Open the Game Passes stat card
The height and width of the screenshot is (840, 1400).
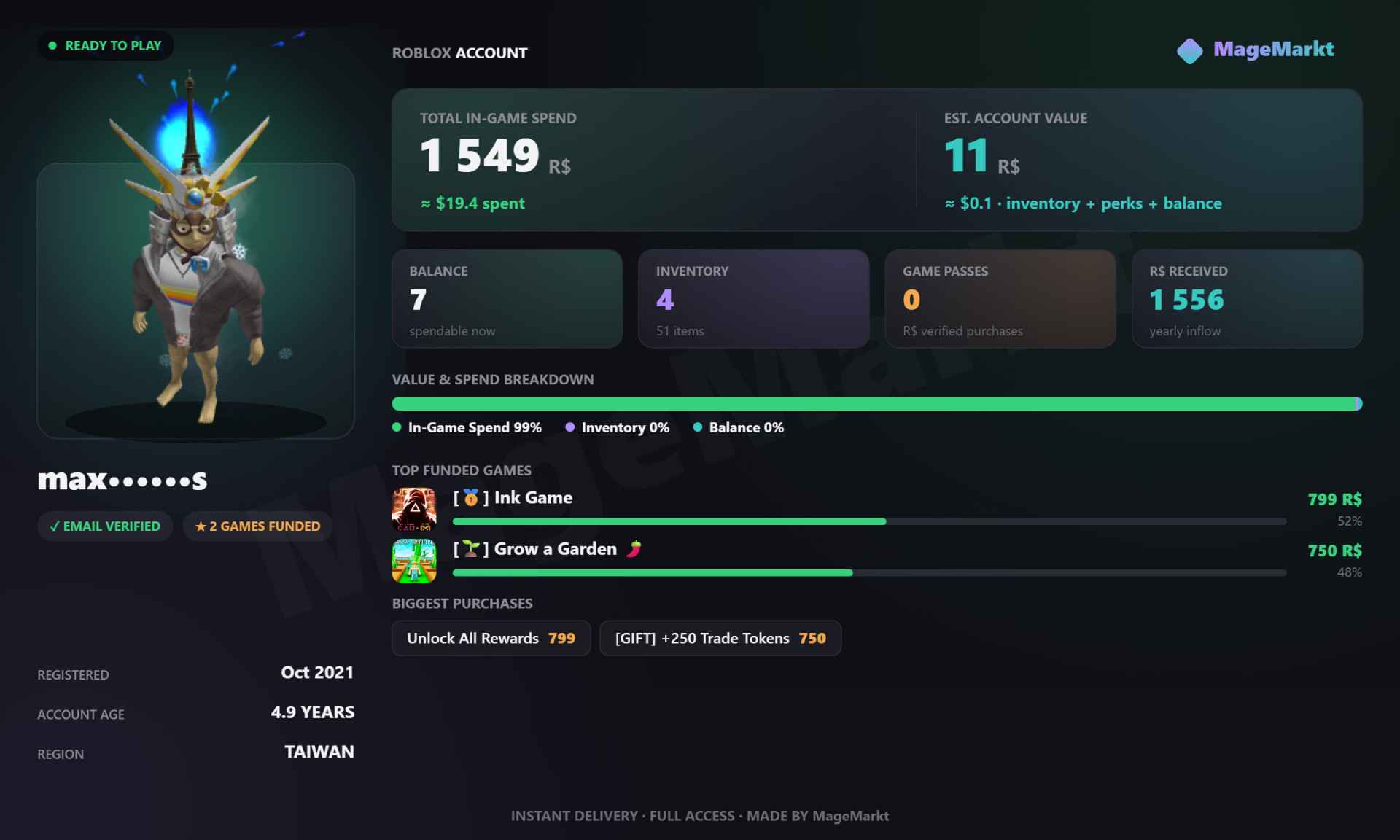[x=1000, y=299]
